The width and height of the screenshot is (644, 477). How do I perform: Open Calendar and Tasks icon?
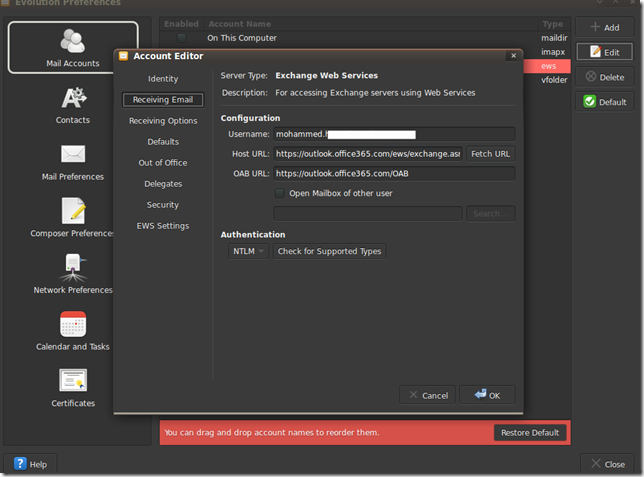click(x=73, y=324)
